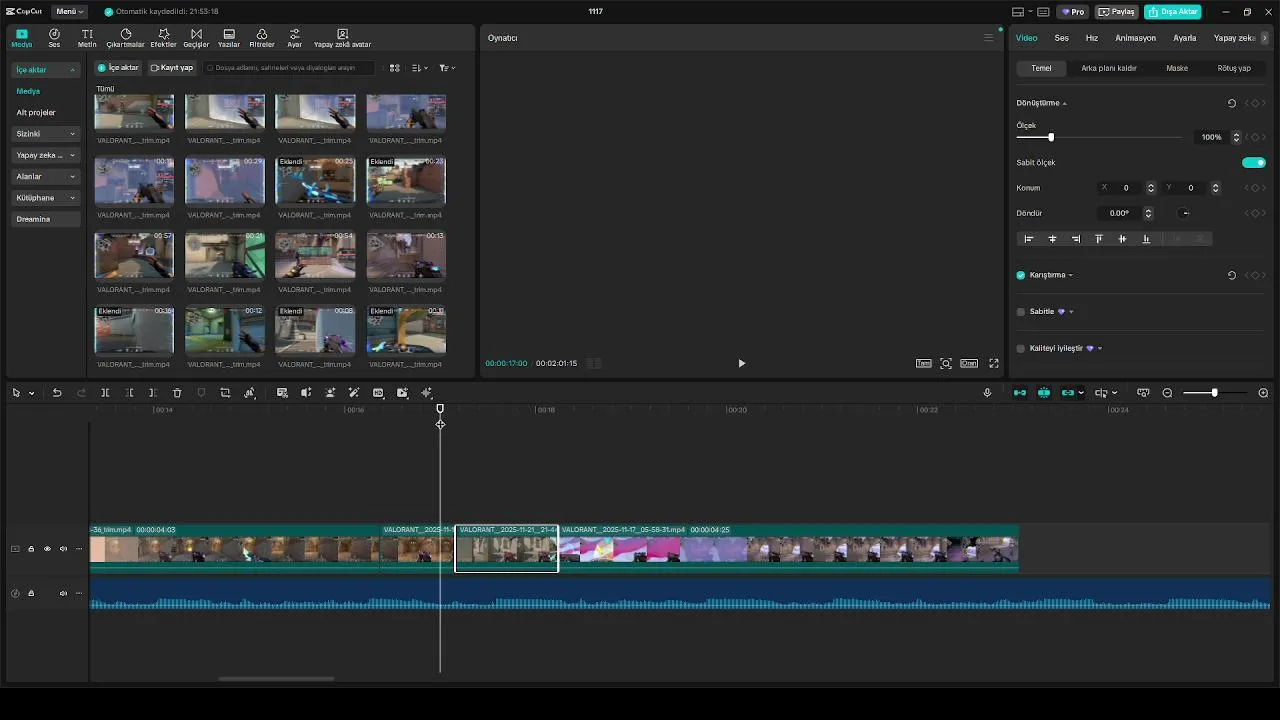Image resolution: width=1280 pixels, height=720 pixels.
Task: Click align-left icon in position alignment row
Action: pyautogui.click(x=1029, y=239)
